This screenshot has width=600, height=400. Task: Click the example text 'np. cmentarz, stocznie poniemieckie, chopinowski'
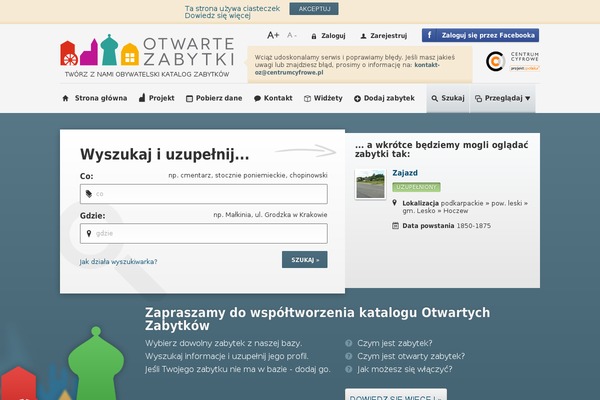pyautogui.click(x=248, y=175)
